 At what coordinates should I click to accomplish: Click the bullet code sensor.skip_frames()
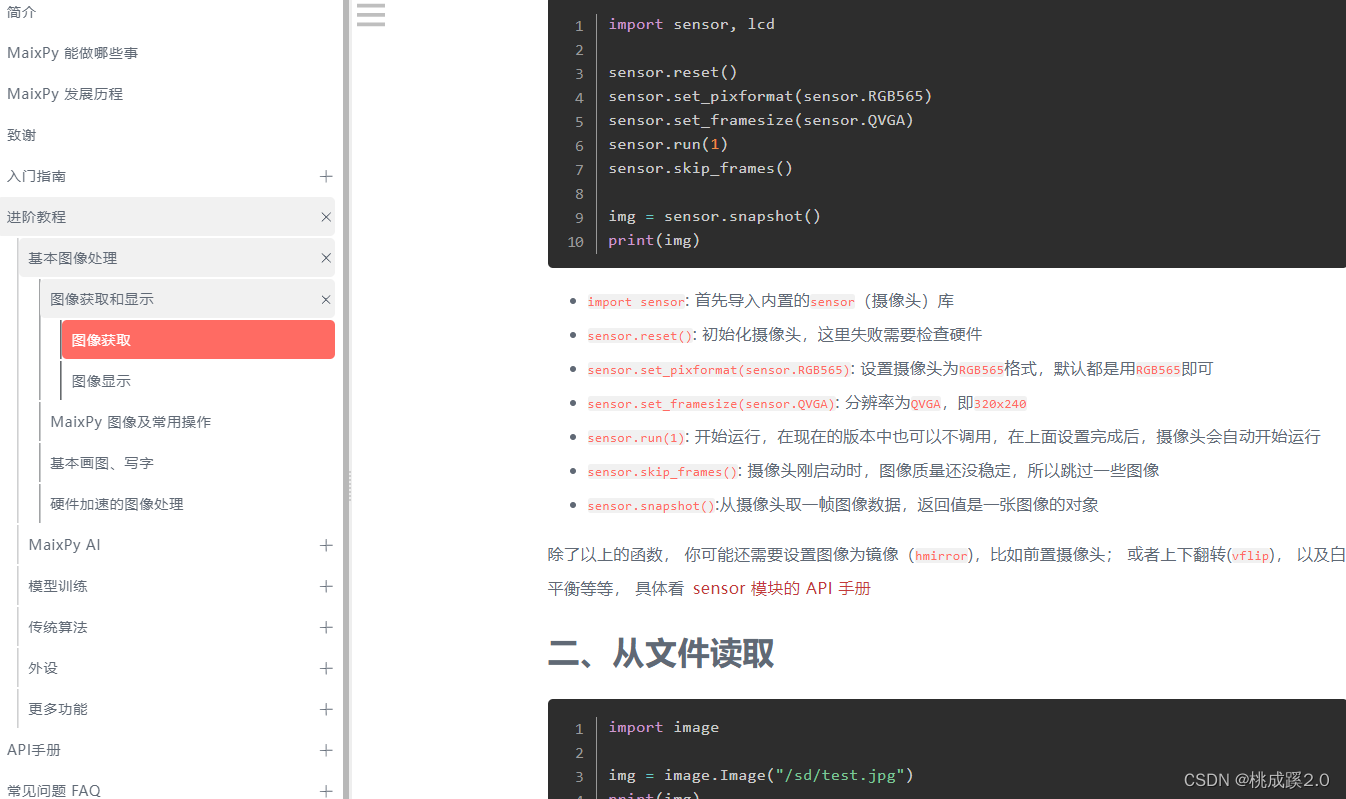(662, 472)
